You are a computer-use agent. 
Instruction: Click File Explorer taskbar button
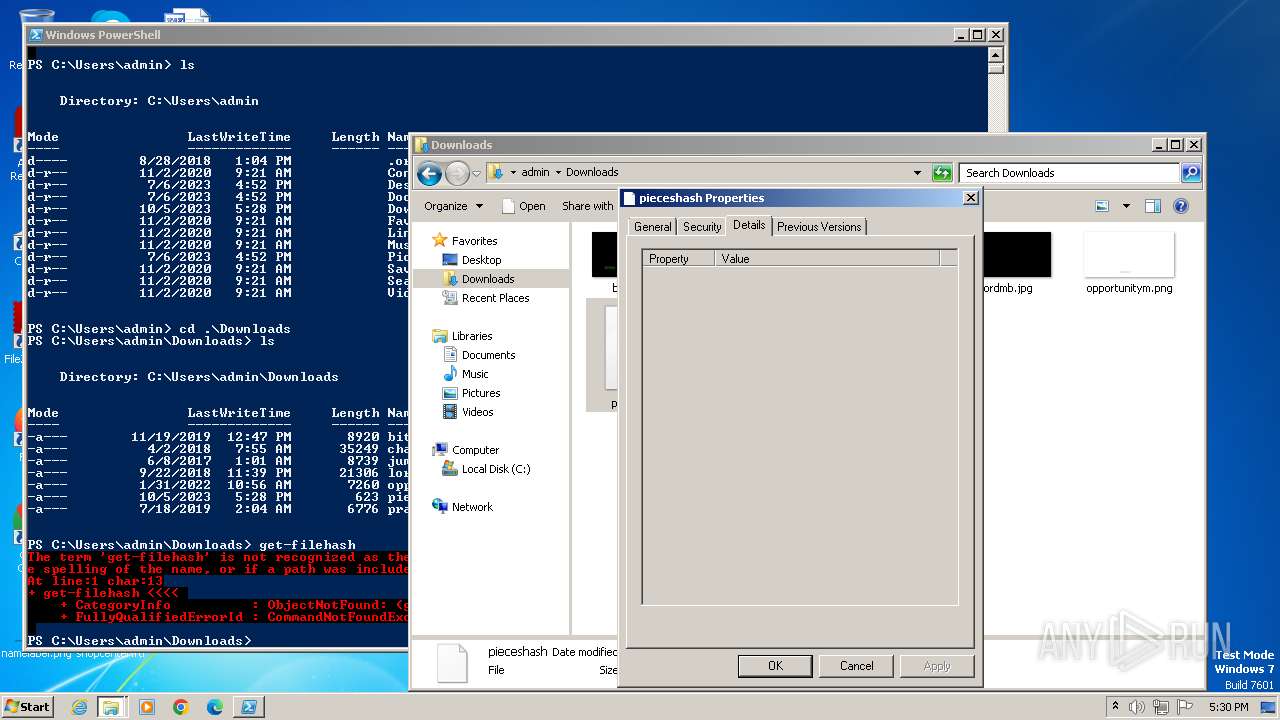[111, 707]
